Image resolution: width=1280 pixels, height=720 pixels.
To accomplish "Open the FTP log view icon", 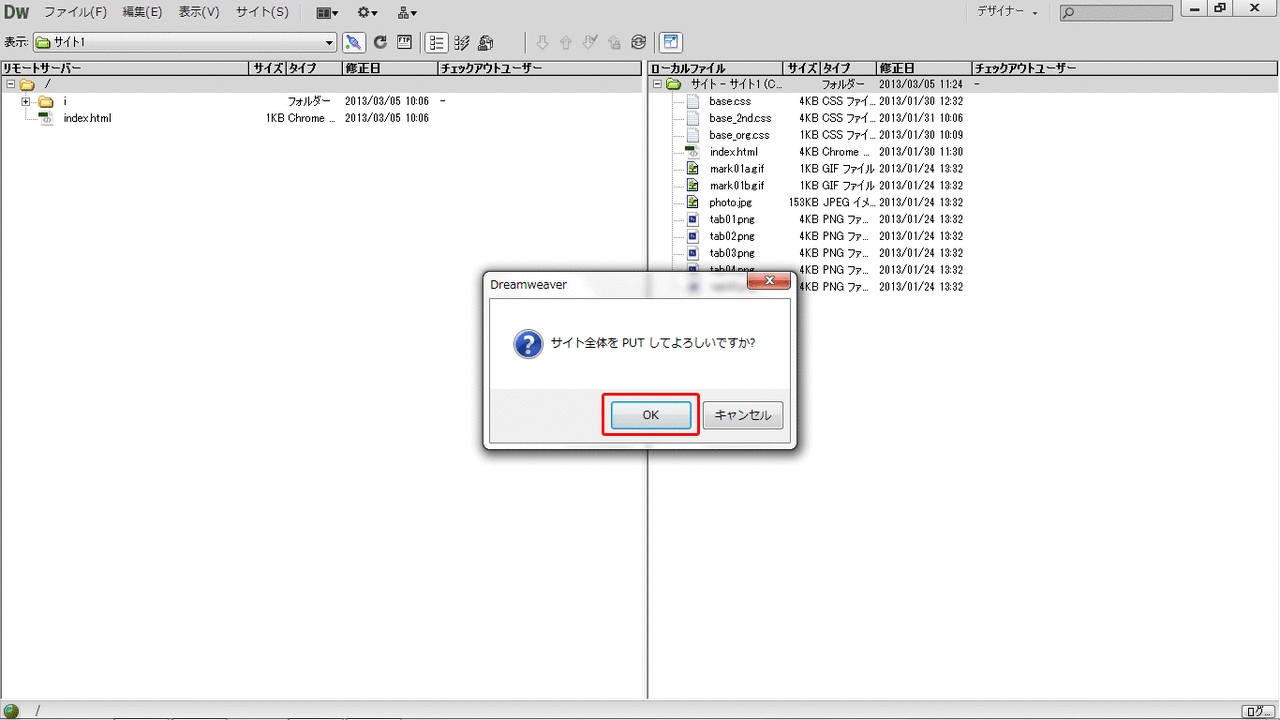I will click(404, 42).
